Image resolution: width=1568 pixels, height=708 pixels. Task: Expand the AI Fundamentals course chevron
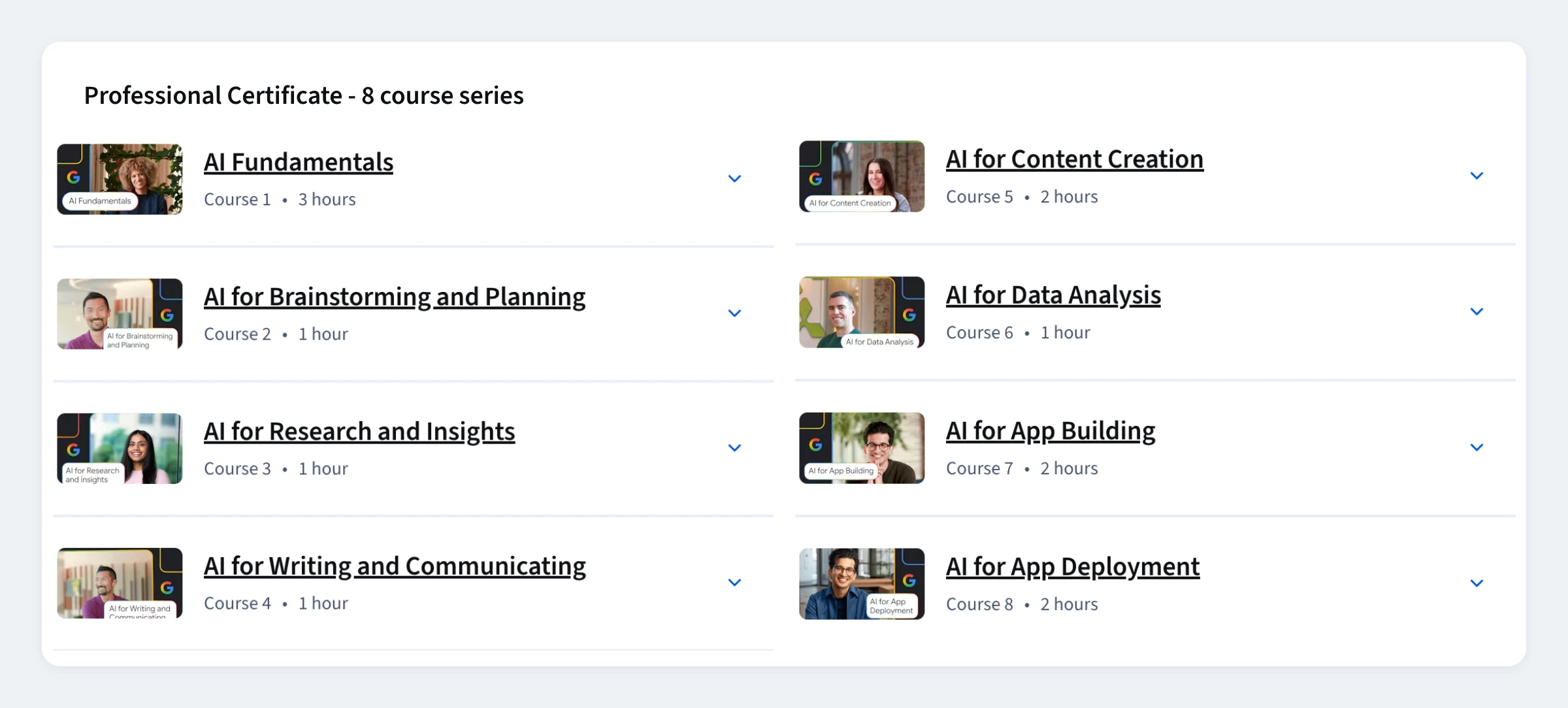(x=734, y=178)
